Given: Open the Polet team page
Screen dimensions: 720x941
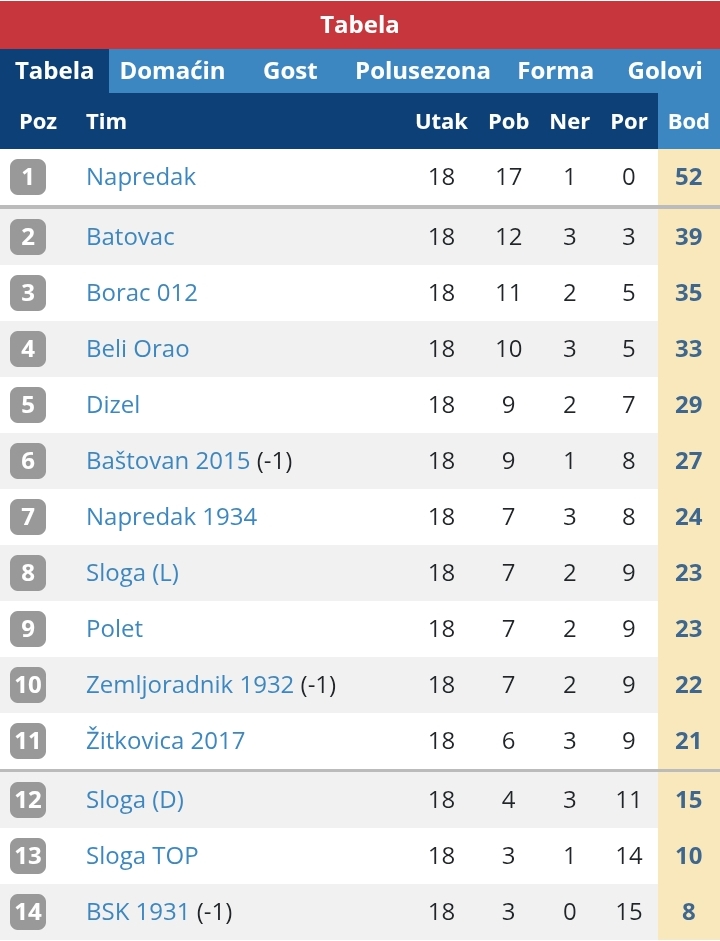Looking at the screenshot, I should point(115,629).
